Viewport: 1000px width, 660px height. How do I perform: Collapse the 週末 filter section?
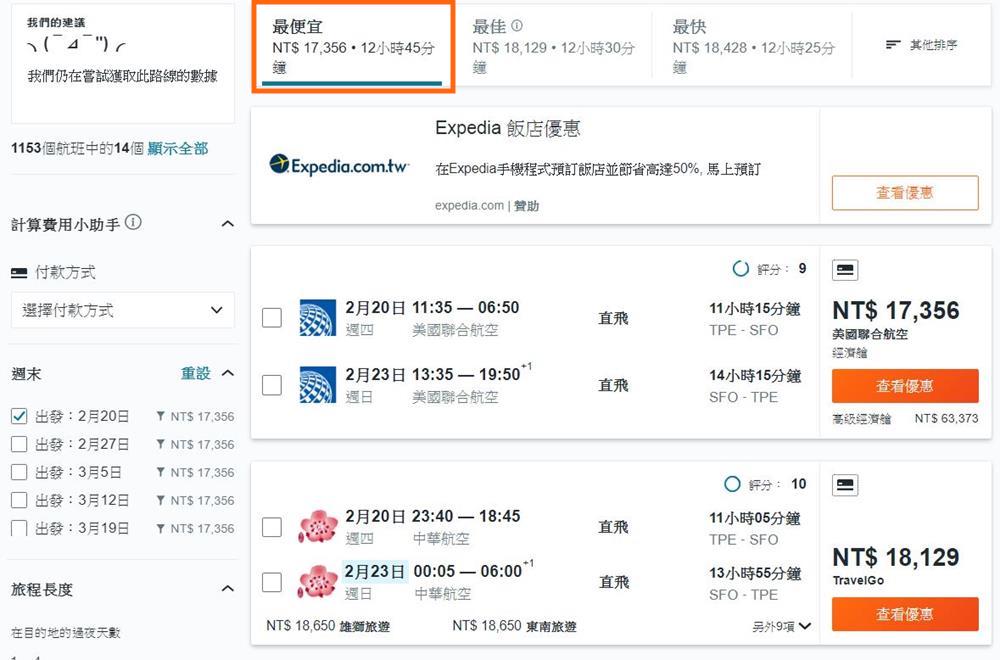[227, 373]
